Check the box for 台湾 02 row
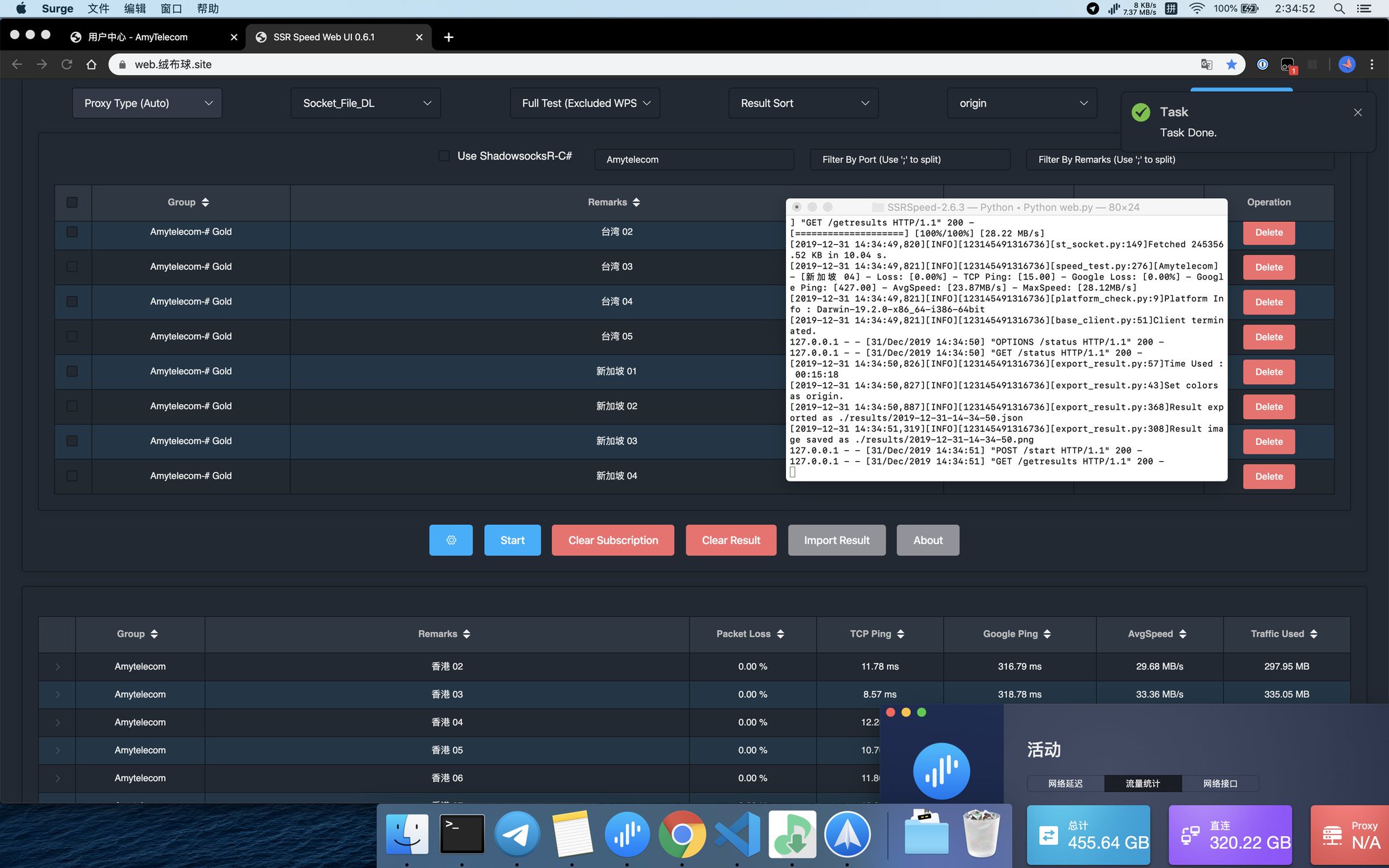 pyautogui.click(x=72, y=232)
